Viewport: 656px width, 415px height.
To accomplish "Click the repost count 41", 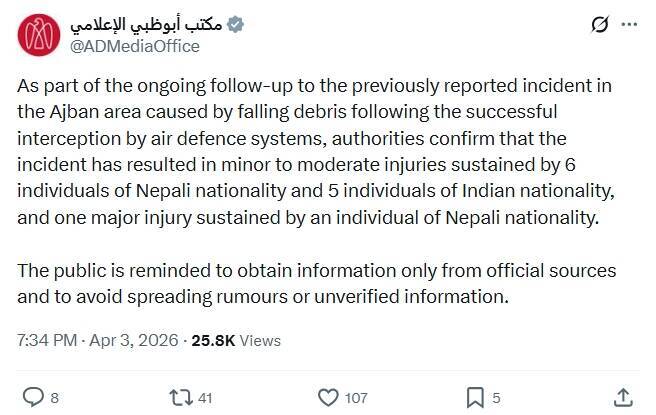I will coord(205,398).
